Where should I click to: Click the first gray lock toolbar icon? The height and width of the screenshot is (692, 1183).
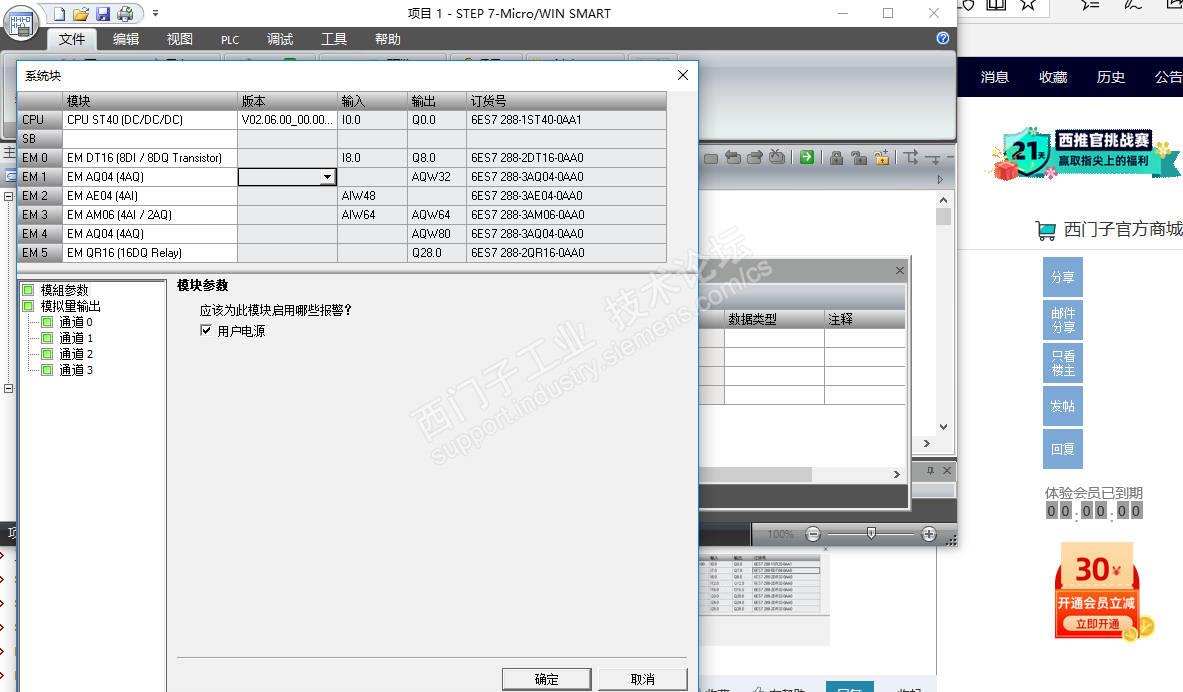click(836, 157)
